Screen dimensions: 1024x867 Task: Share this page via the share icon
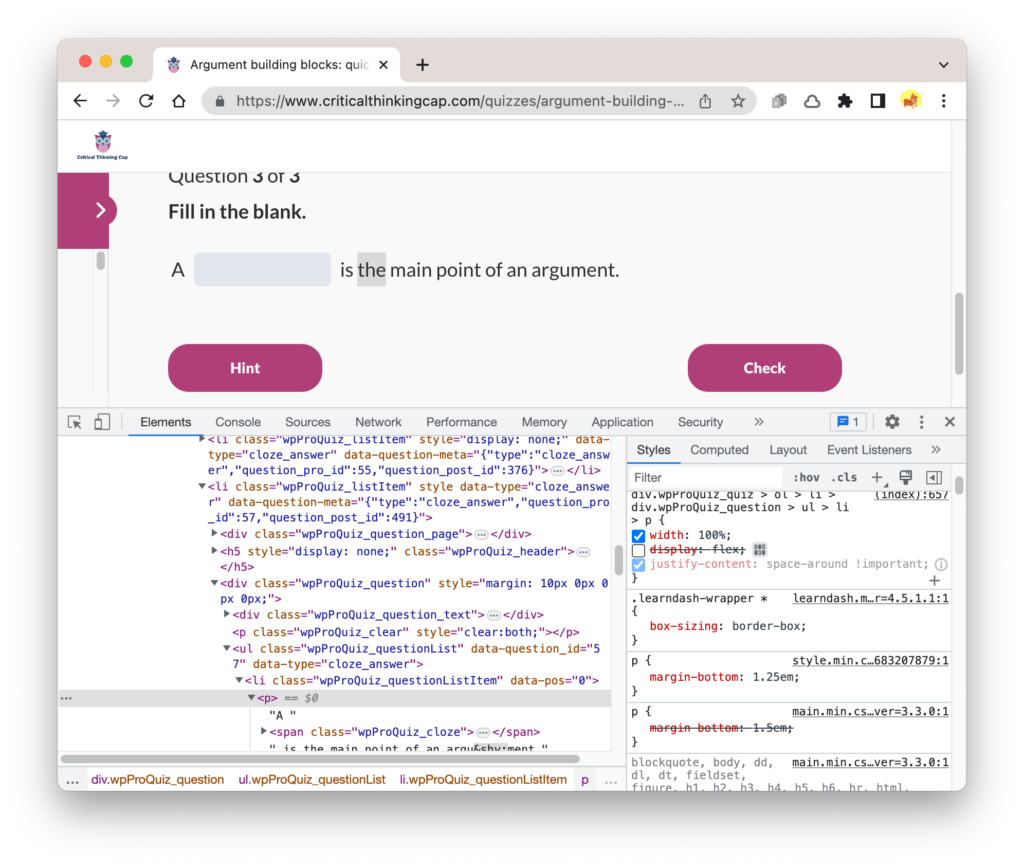pyautogui.click(x=705, y=101)
